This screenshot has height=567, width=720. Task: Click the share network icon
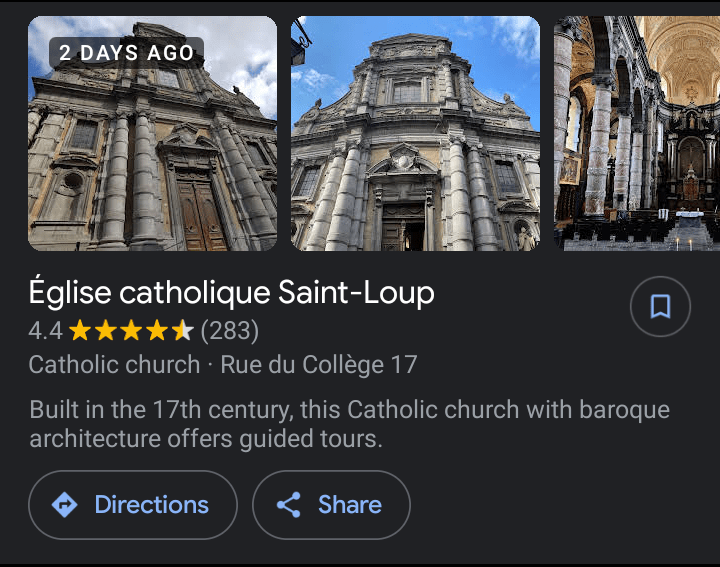click(x=289, y=505)
